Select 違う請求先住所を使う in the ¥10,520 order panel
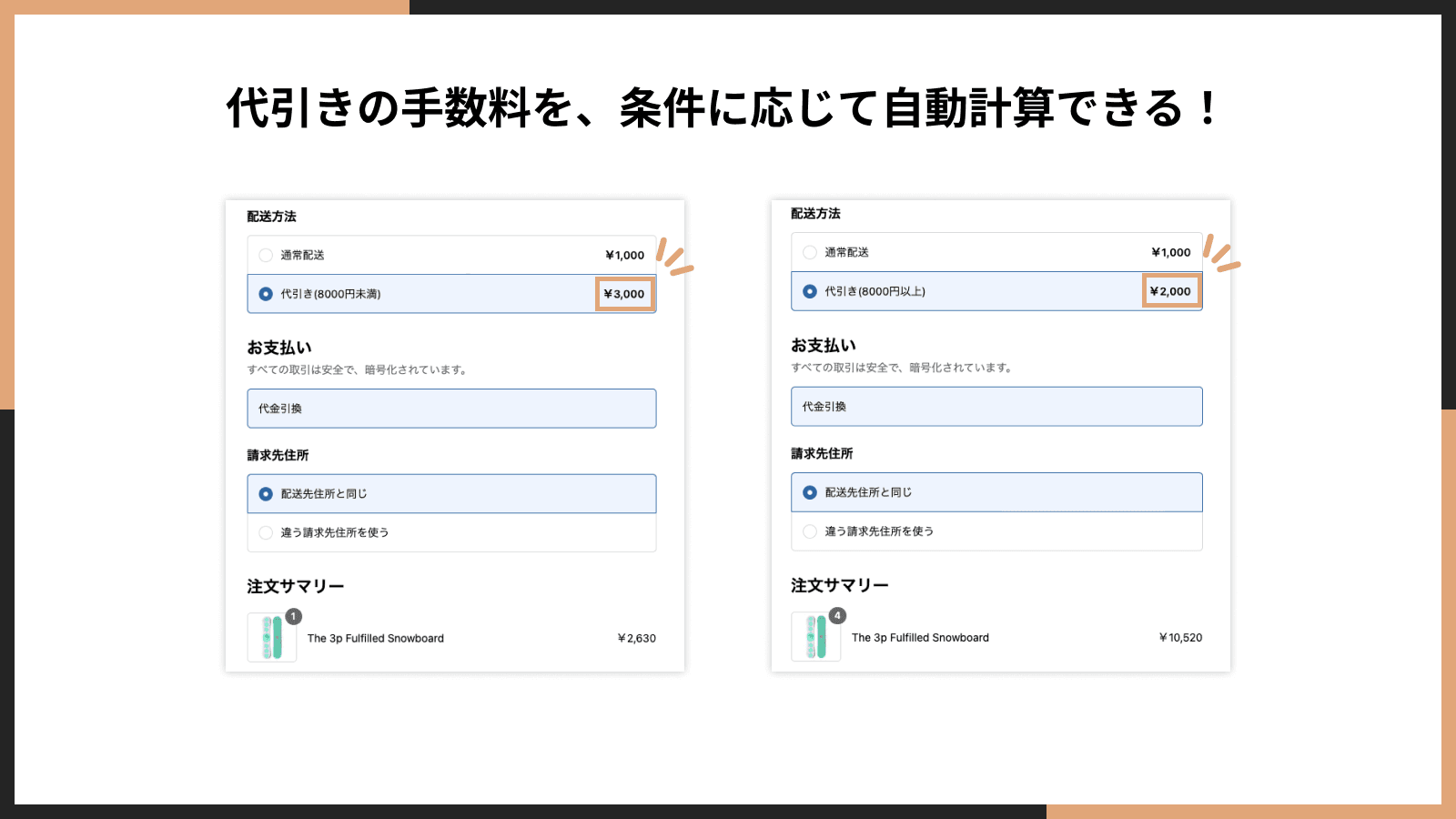 810,531
